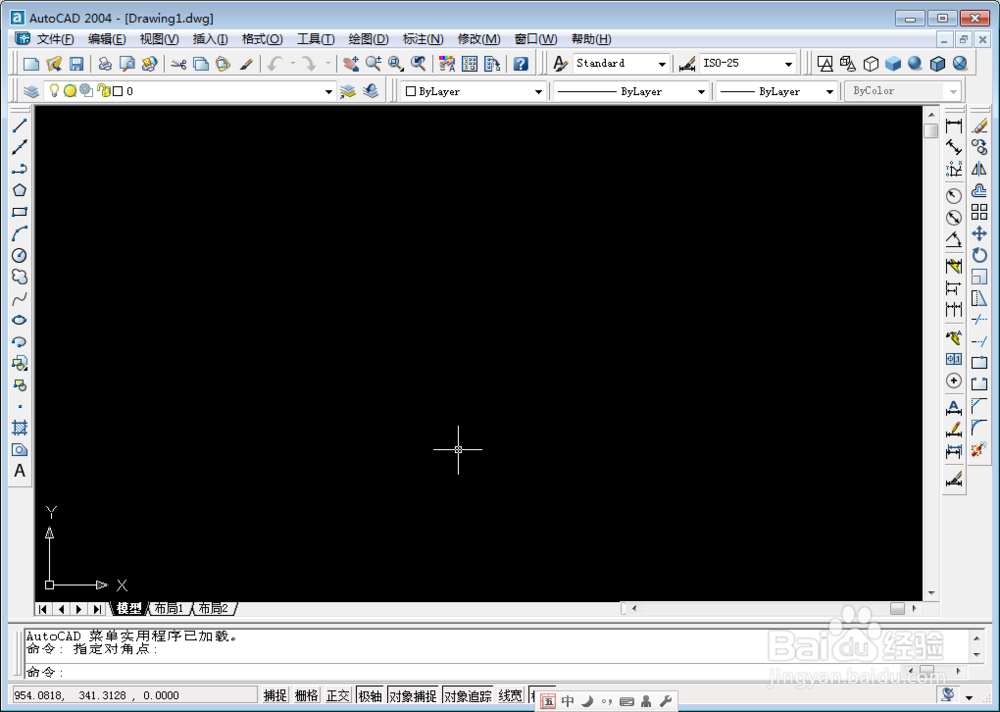Image resolution: width=1000 pixels, height=712 pixels.
Task: Select the Arc tool
Action: coord(20,234)
